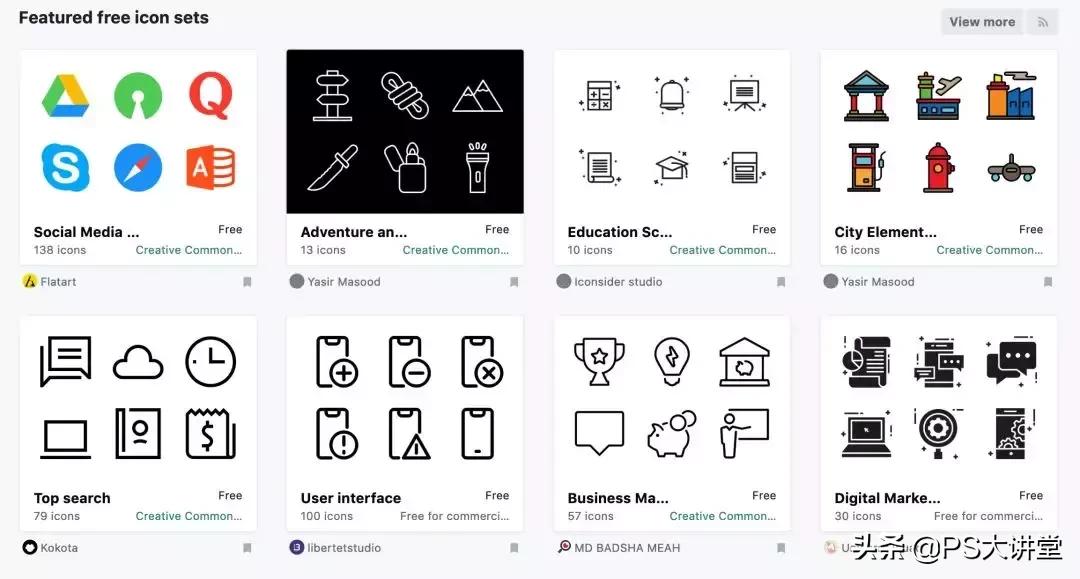Open the flashlight icon in Adventure set
Screen dimensions: 1080x579
[477, 167]
